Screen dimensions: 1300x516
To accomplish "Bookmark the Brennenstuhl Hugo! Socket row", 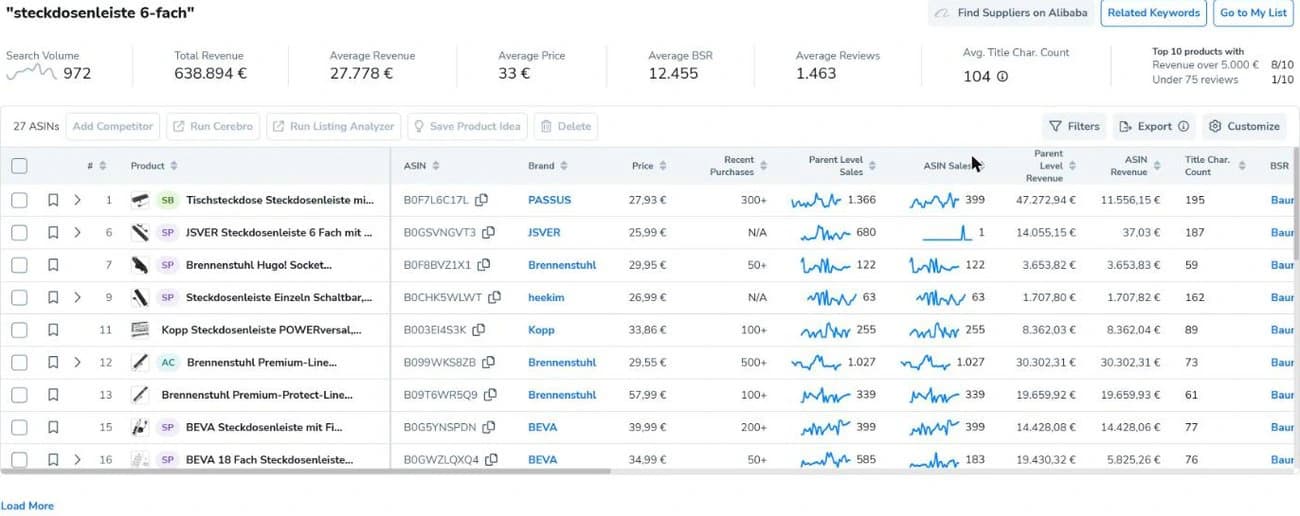I will 53,265.
